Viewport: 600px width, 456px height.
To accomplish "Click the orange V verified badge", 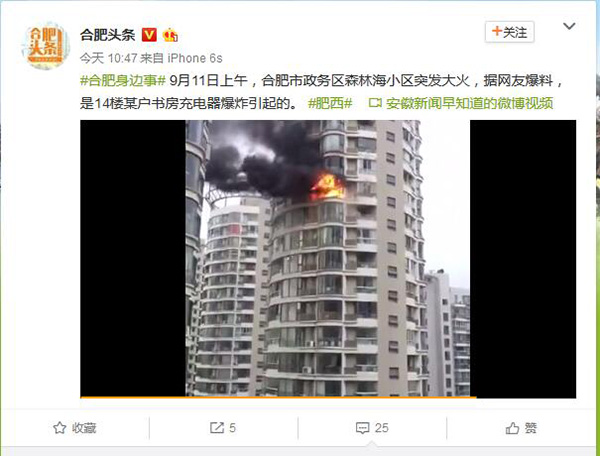I will coord(149,35).
